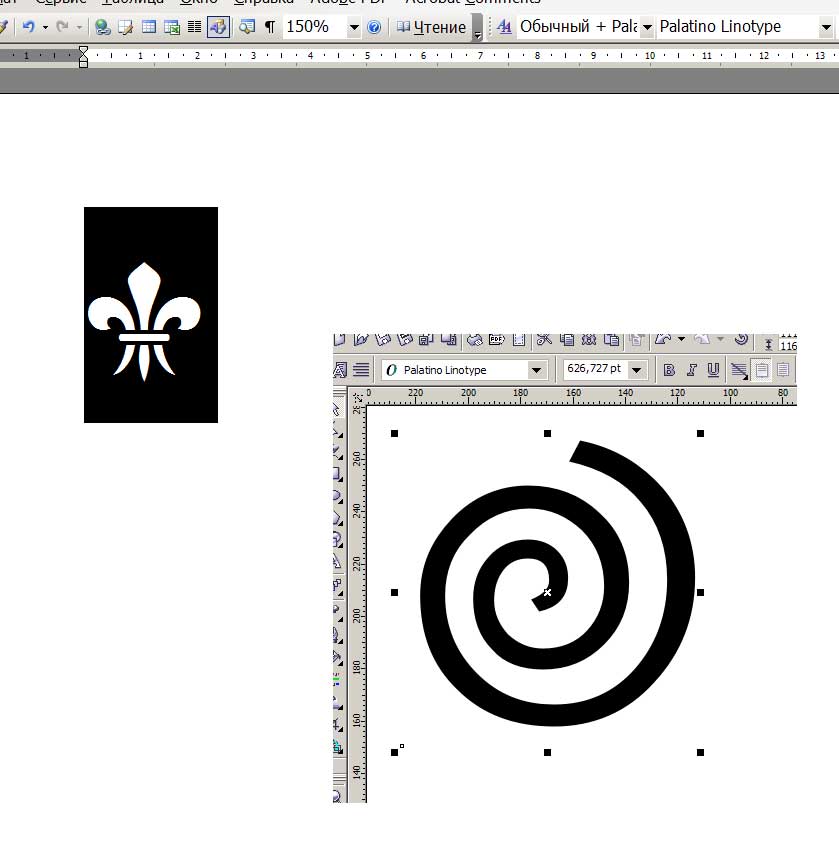Click the right-middle selection handle of spiral
This screenshot has height=850, width=839.
(x=700, y=593)
